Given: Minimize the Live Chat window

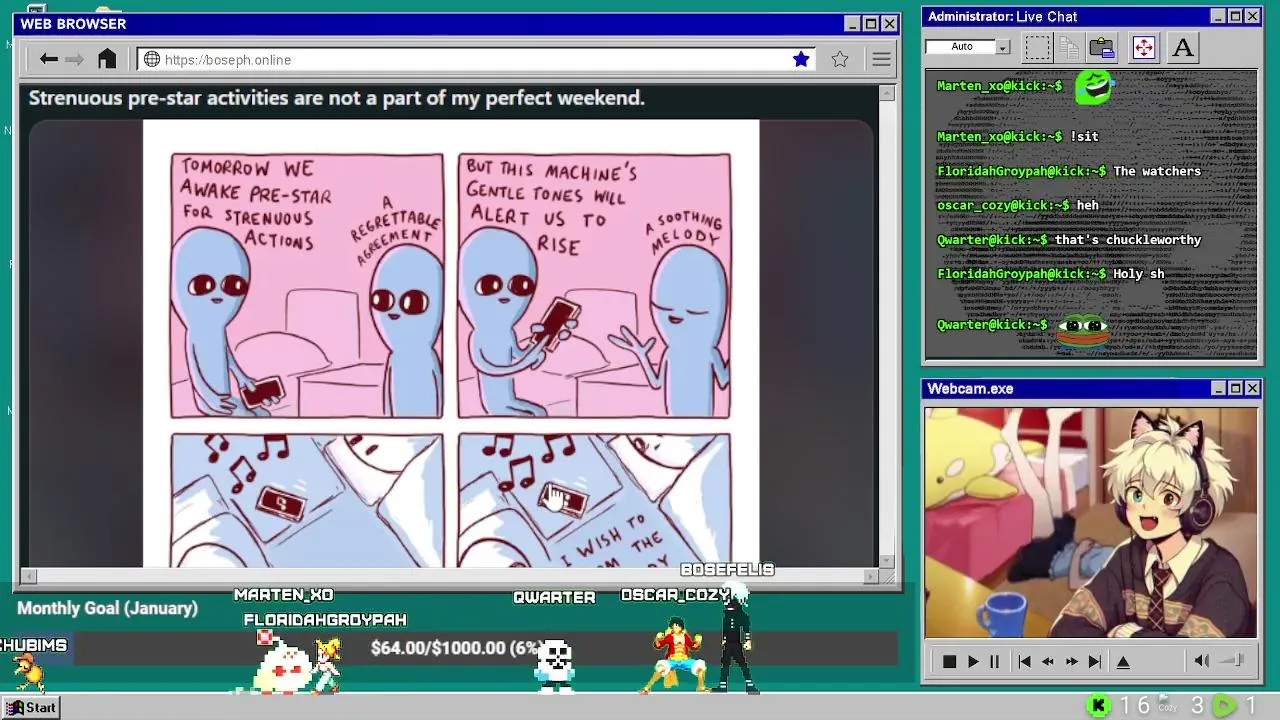Looking at the screenshot, I should click(x=1217, y=16).
